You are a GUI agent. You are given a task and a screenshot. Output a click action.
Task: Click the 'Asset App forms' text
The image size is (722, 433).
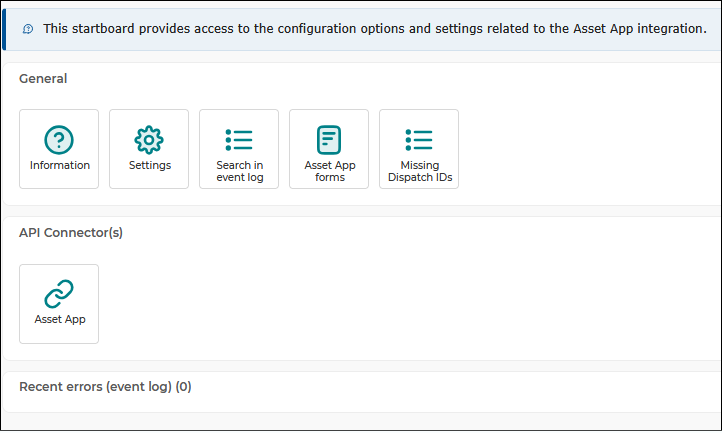coord(330,171)
